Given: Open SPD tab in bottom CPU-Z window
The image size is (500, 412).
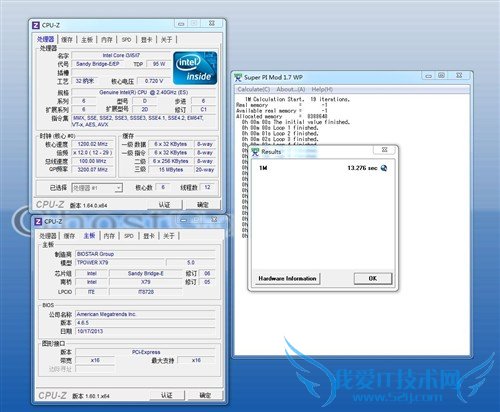Looking at the screenshot, I should click(129, 236).
